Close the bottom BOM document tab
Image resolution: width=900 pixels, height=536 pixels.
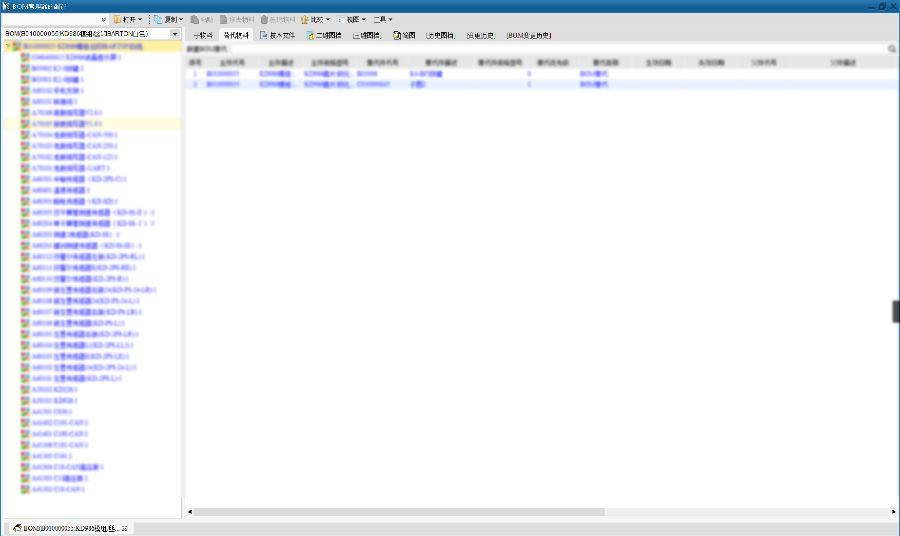click(x=125, y=528)
